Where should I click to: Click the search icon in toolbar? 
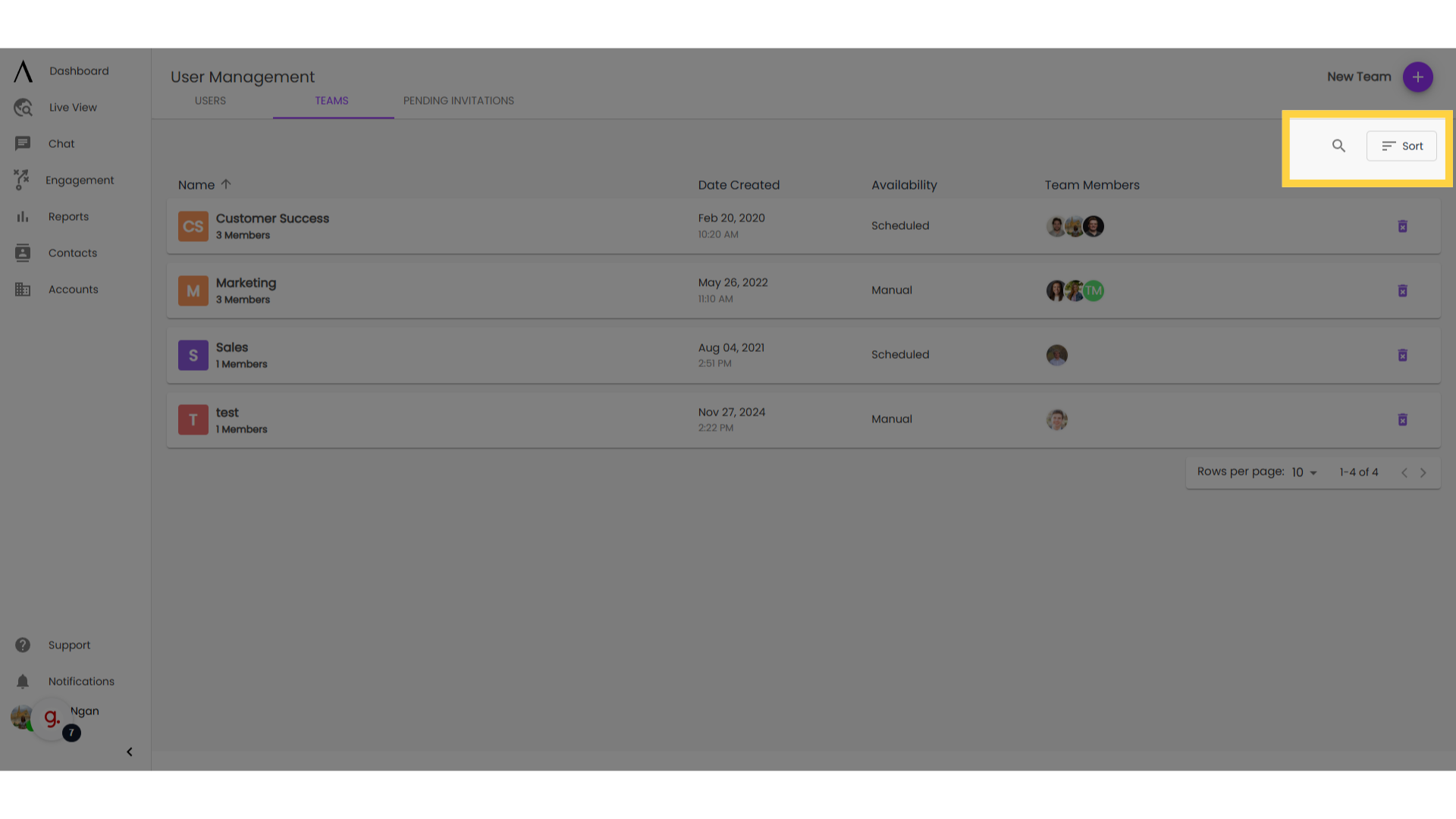coord(1339,145)
